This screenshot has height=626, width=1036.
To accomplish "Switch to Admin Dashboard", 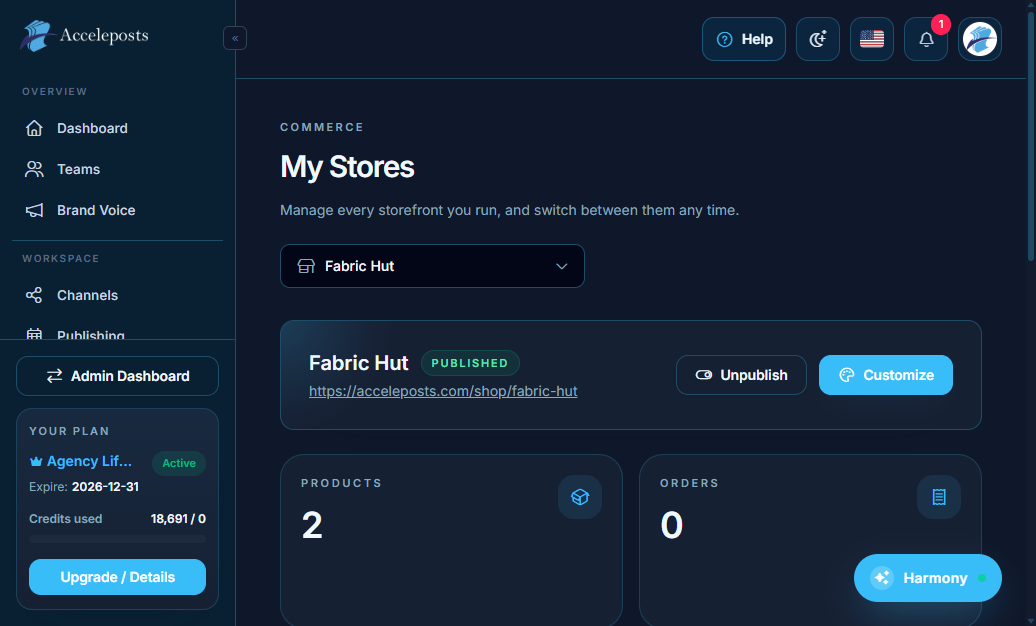I will pyautogui.click(x=118, y=376).
